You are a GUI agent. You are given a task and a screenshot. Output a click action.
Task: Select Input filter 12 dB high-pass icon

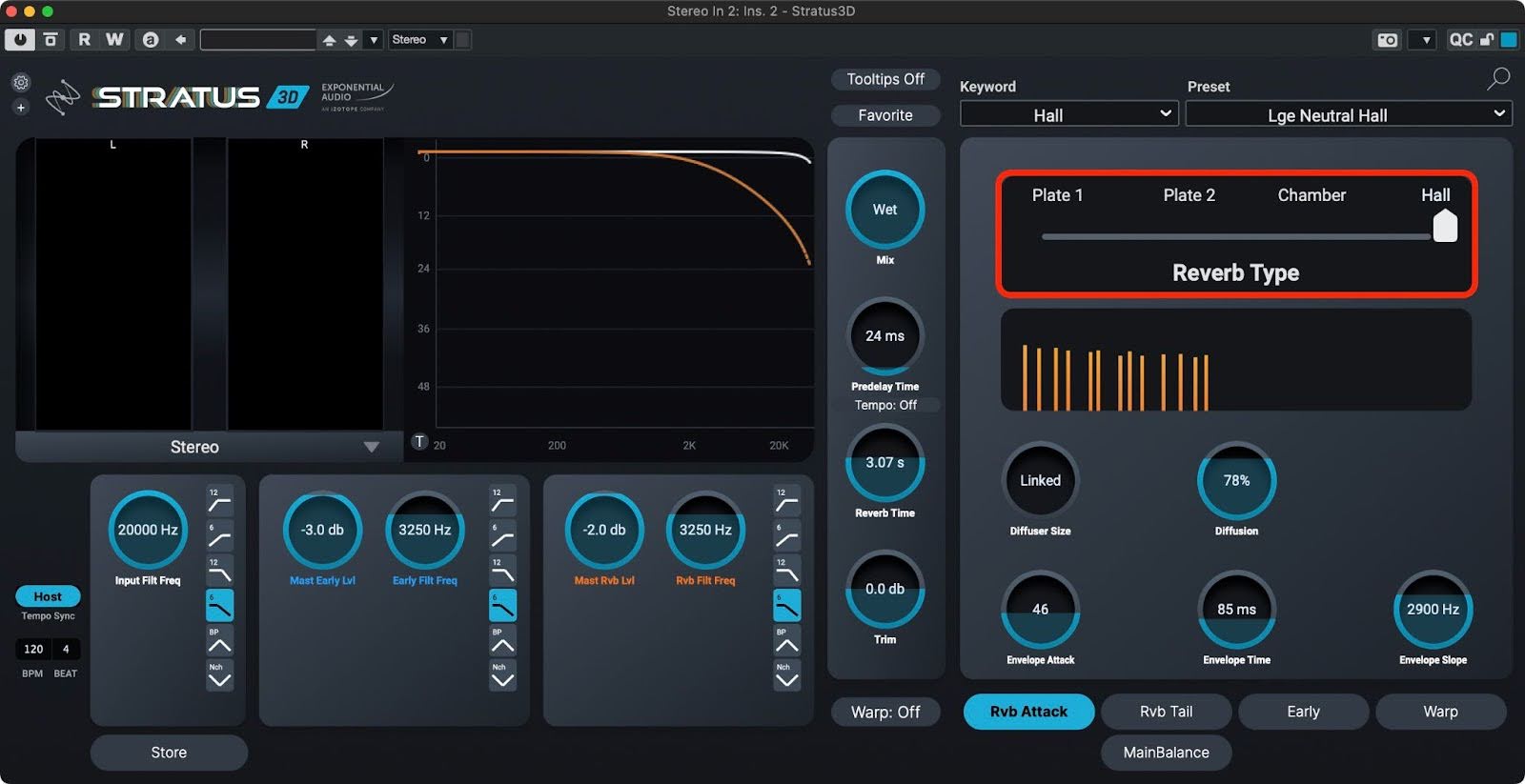pyautogui.click(x=219, y=500)
